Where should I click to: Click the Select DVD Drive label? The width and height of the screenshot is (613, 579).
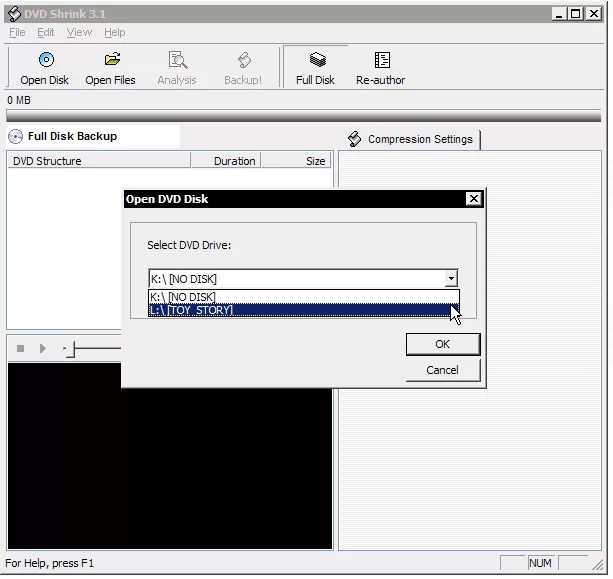click(189, 245)
